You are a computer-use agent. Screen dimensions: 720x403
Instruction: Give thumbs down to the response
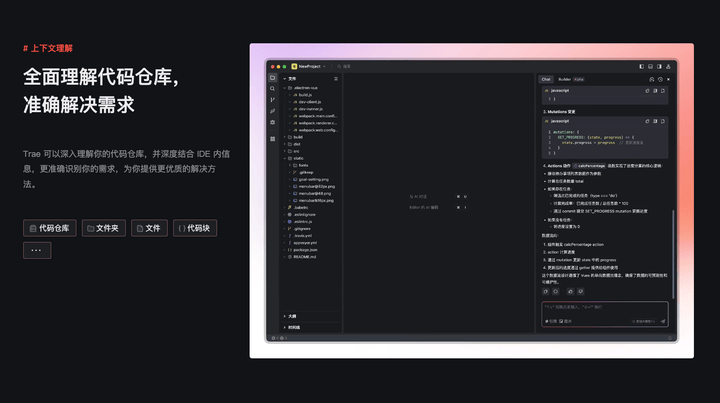(x=580, y=291)
